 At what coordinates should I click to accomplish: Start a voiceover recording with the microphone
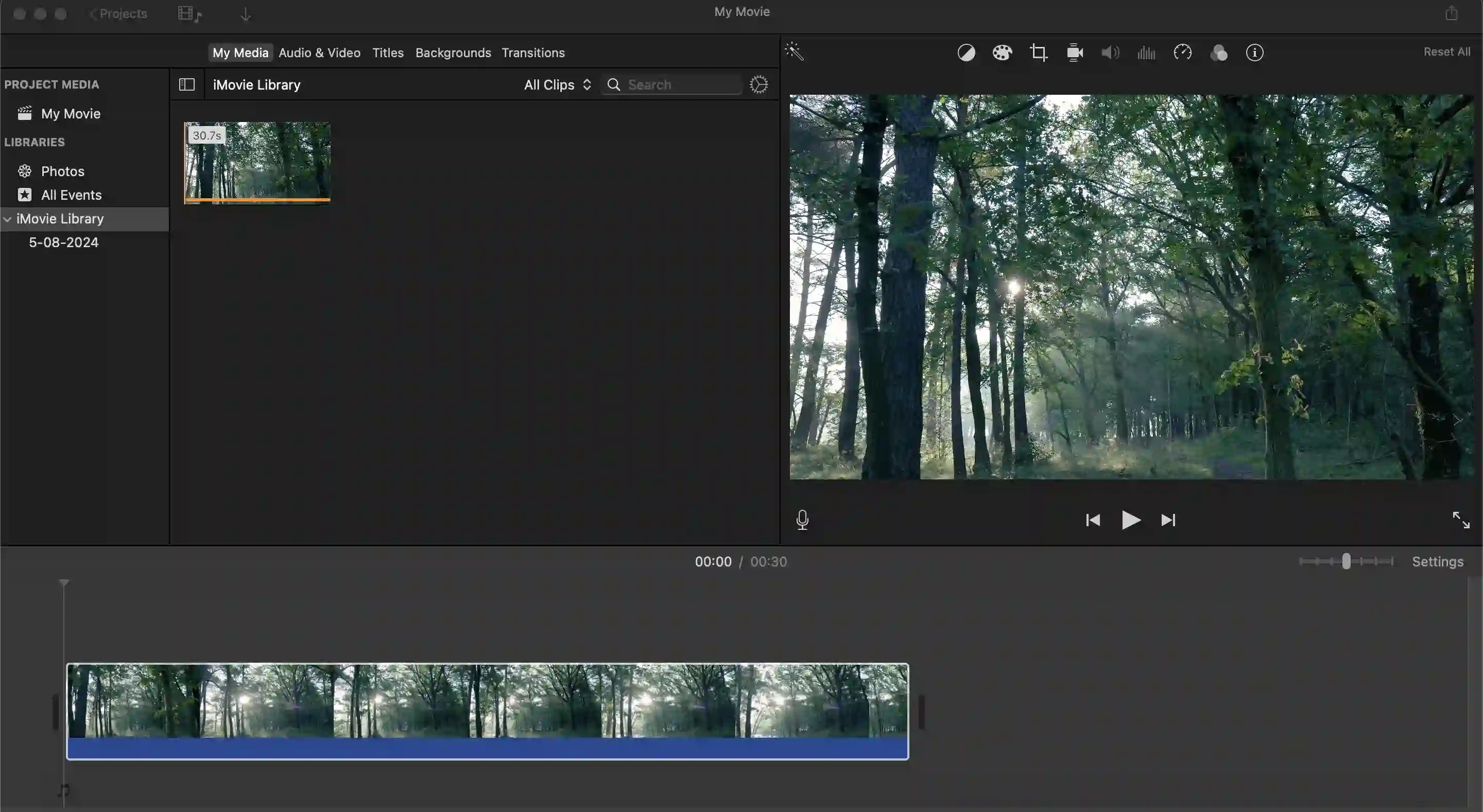(803, 520)
